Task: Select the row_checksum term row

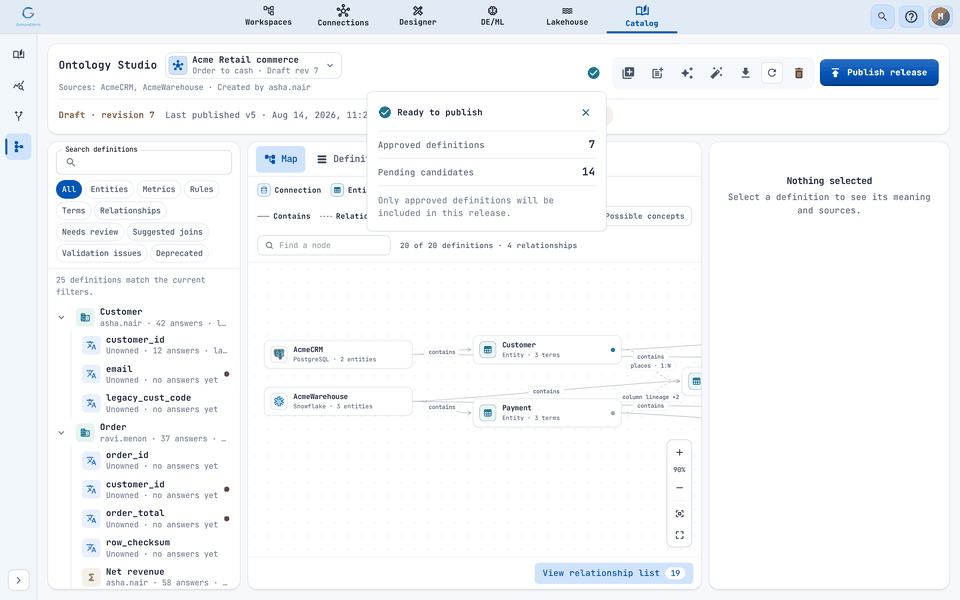Action: 156,547
